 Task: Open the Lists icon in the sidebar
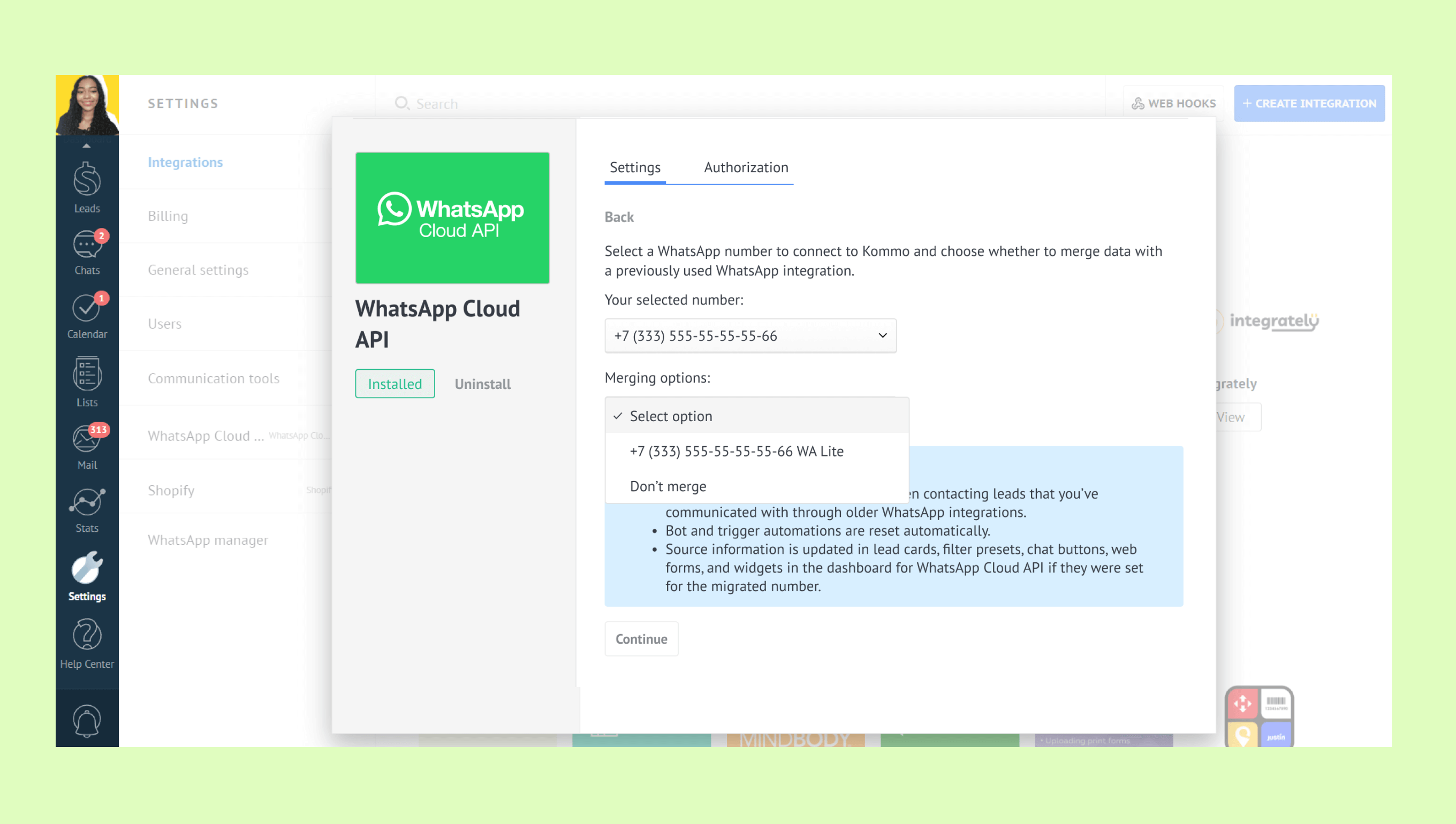pyautogui.click(x=87, y=373)
